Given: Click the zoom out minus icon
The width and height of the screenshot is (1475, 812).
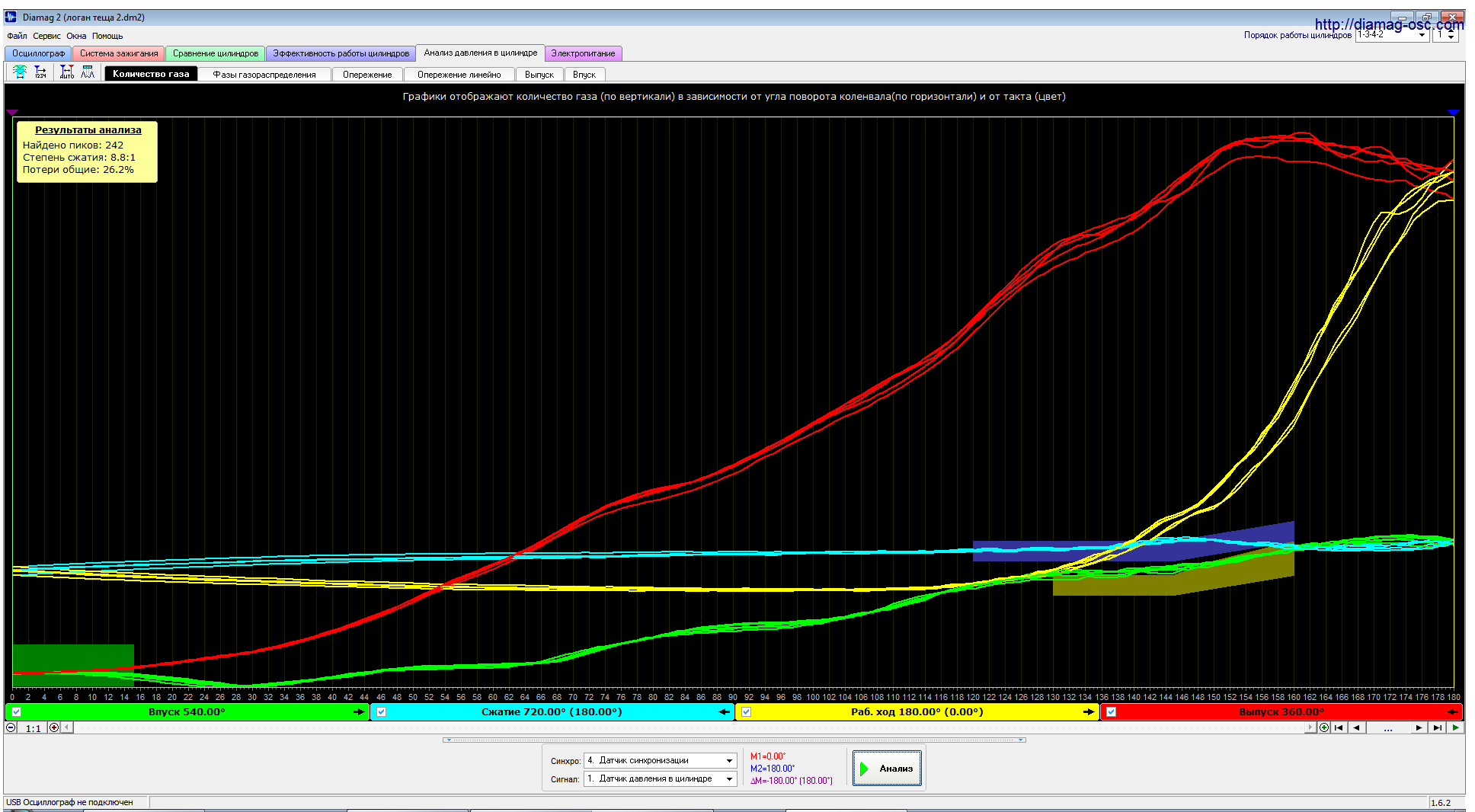Looking at the screenshot, I should [x=11, y=727].
